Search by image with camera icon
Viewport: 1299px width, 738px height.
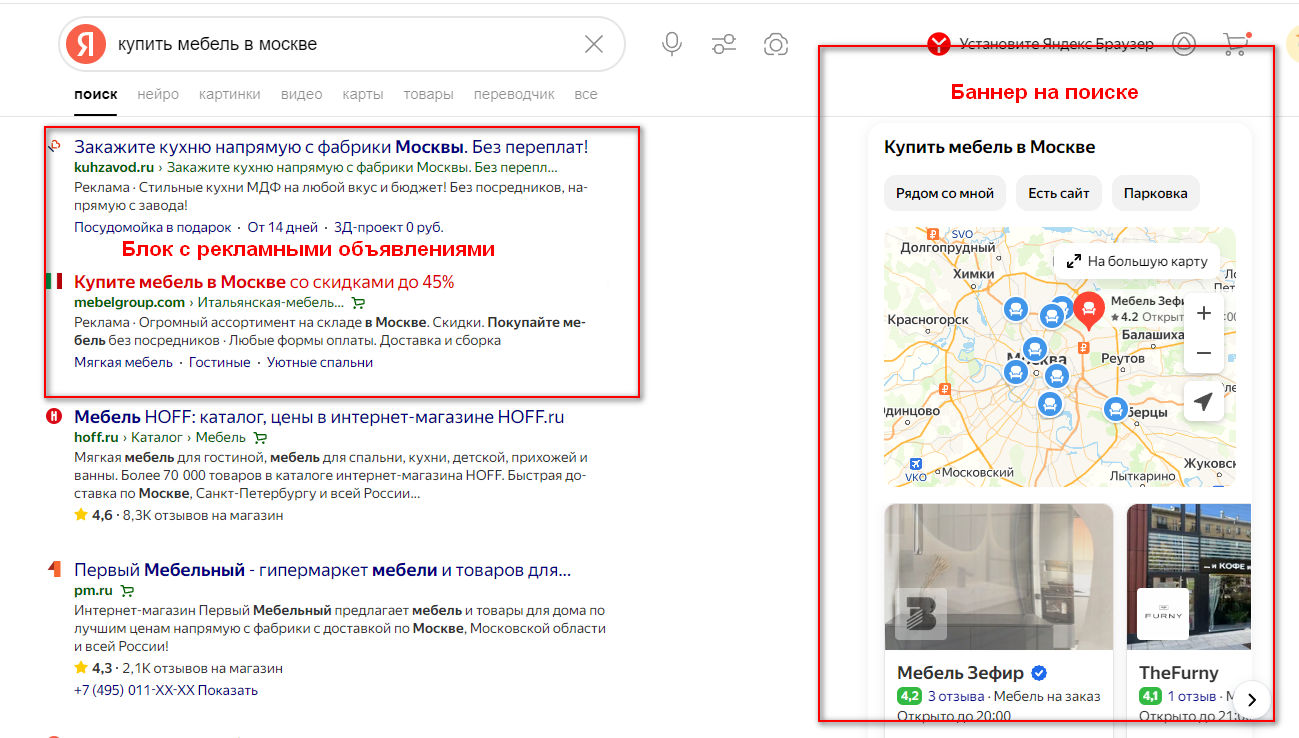tap(775, 44)
